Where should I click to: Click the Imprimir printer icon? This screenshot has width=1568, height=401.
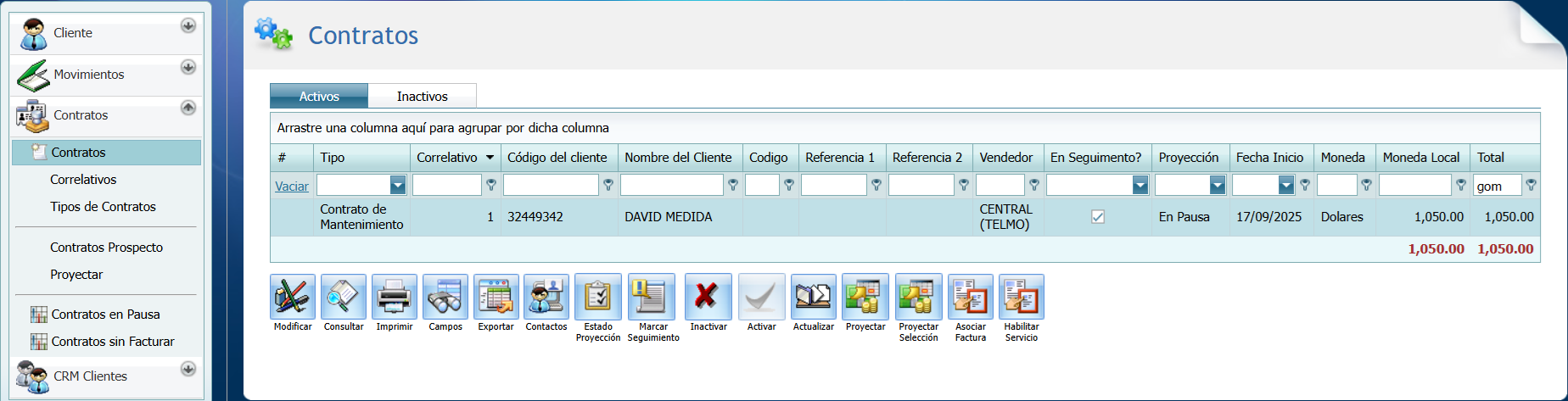395,297
